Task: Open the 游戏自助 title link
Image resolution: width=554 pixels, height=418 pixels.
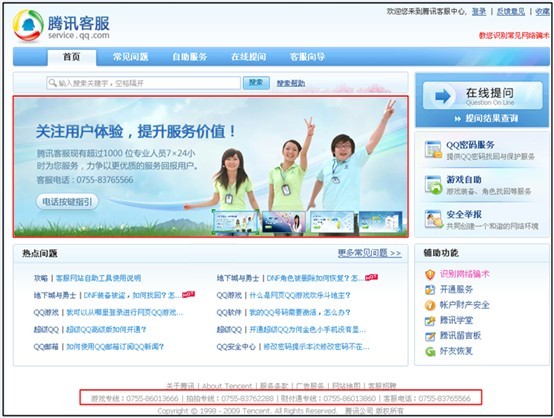Action: coord(464,179)
